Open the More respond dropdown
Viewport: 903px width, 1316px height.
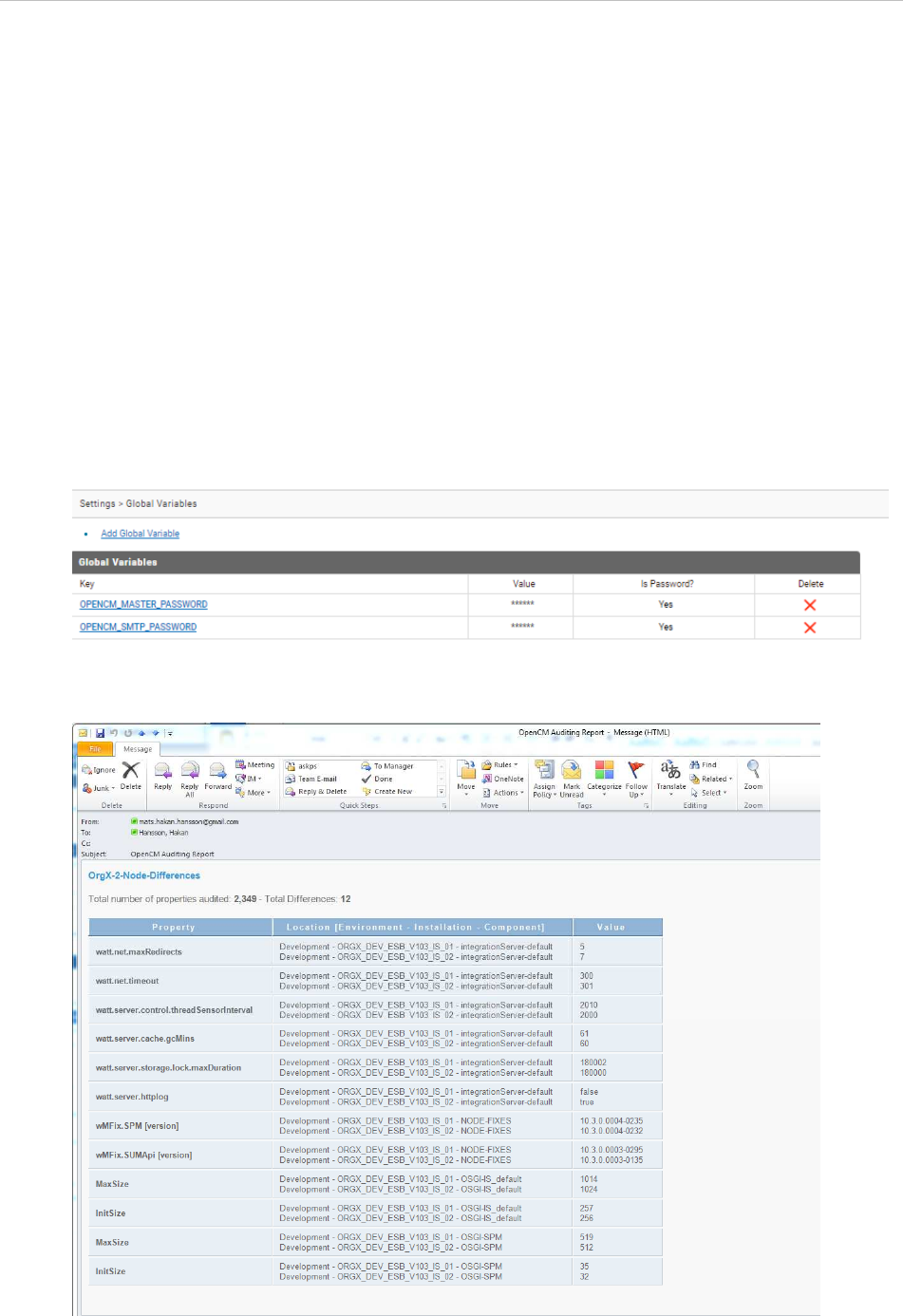point(254,792)
